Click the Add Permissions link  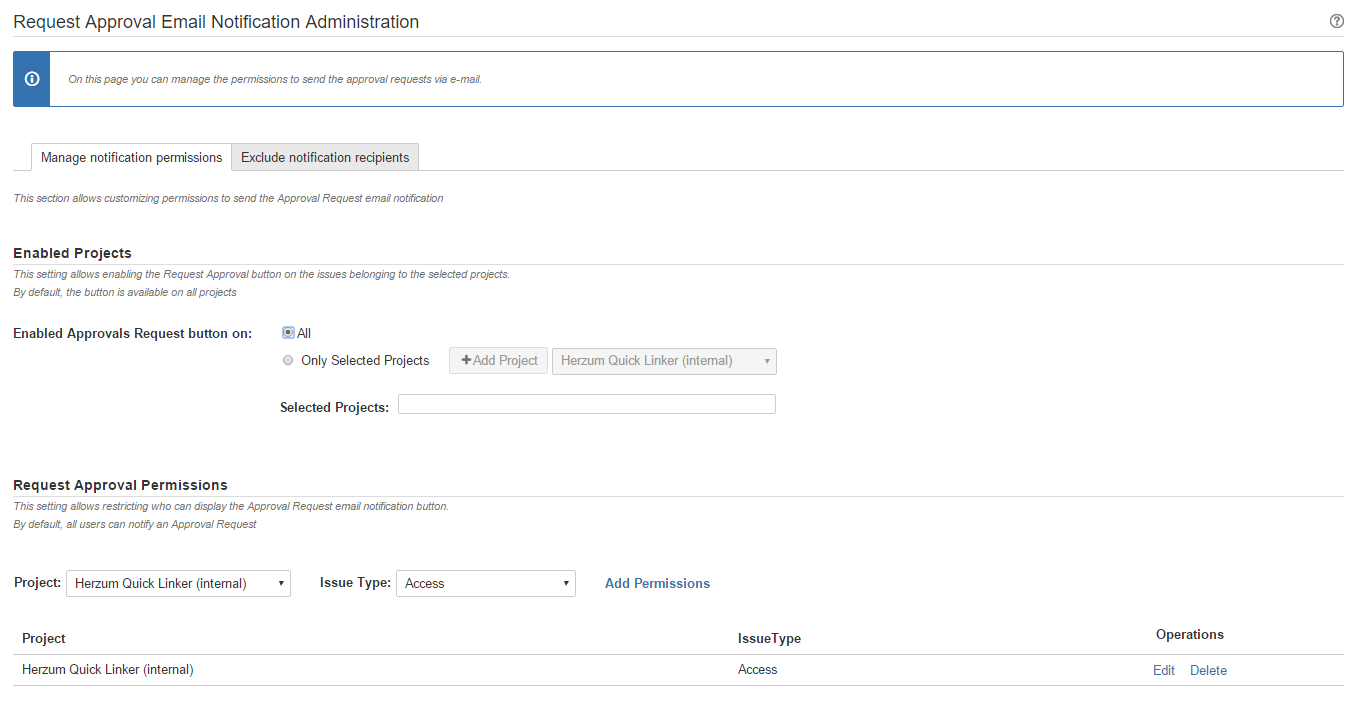coord(657,583)
